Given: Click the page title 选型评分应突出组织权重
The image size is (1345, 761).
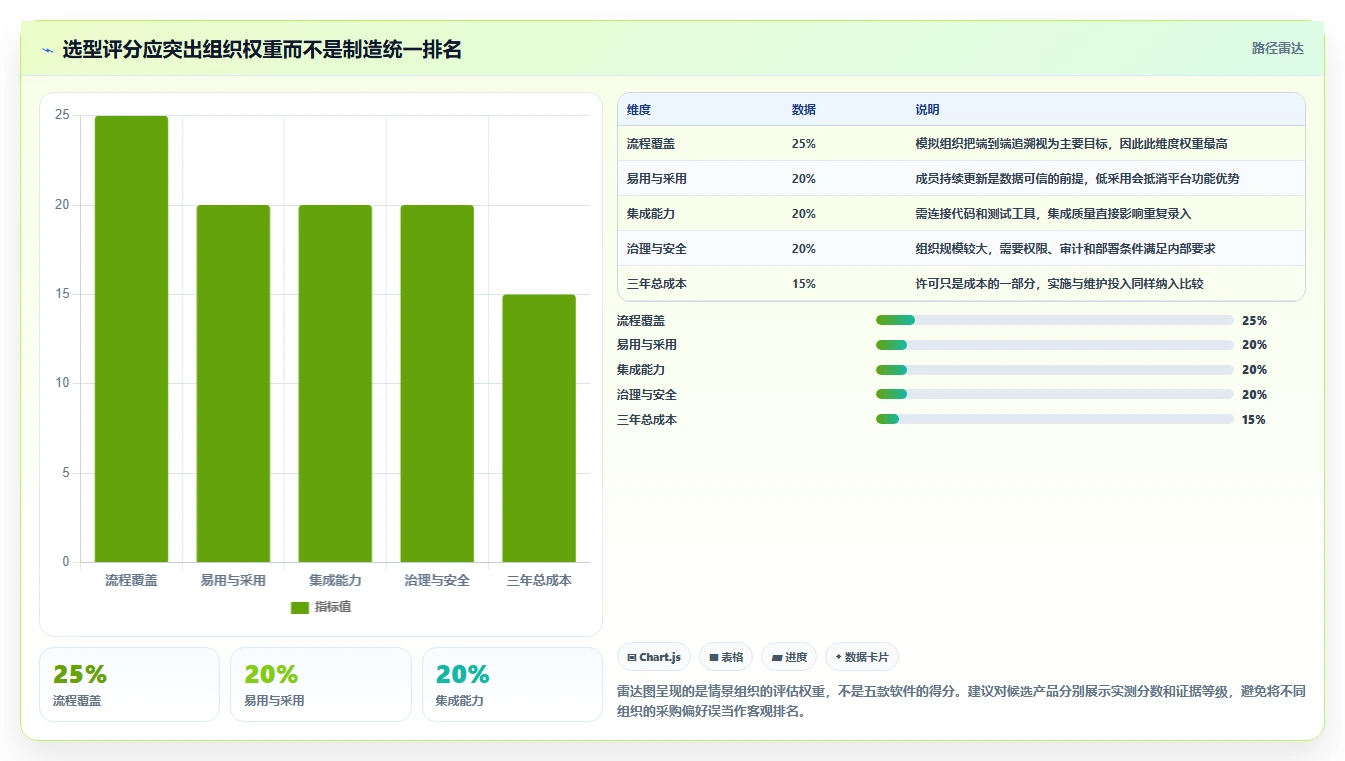Looking at the screenshot, I should click(262, 50).
